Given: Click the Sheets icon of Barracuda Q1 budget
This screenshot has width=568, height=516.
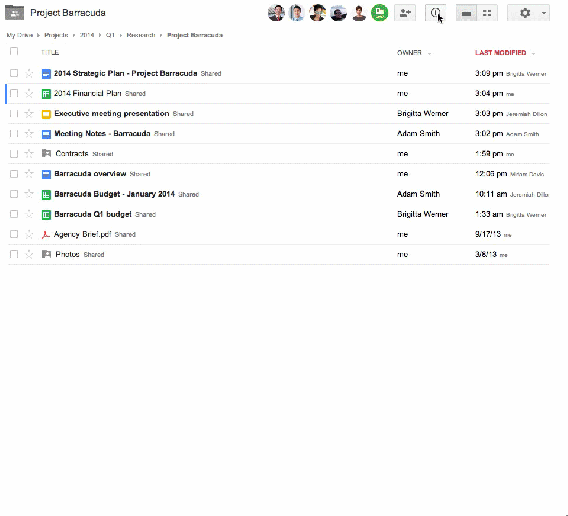Looking at the screenshot, I should point(46,215).
